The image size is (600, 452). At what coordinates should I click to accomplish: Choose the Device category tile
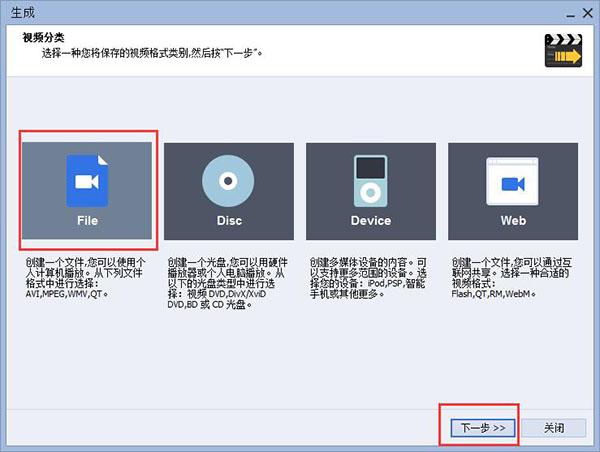coord(371,191)
